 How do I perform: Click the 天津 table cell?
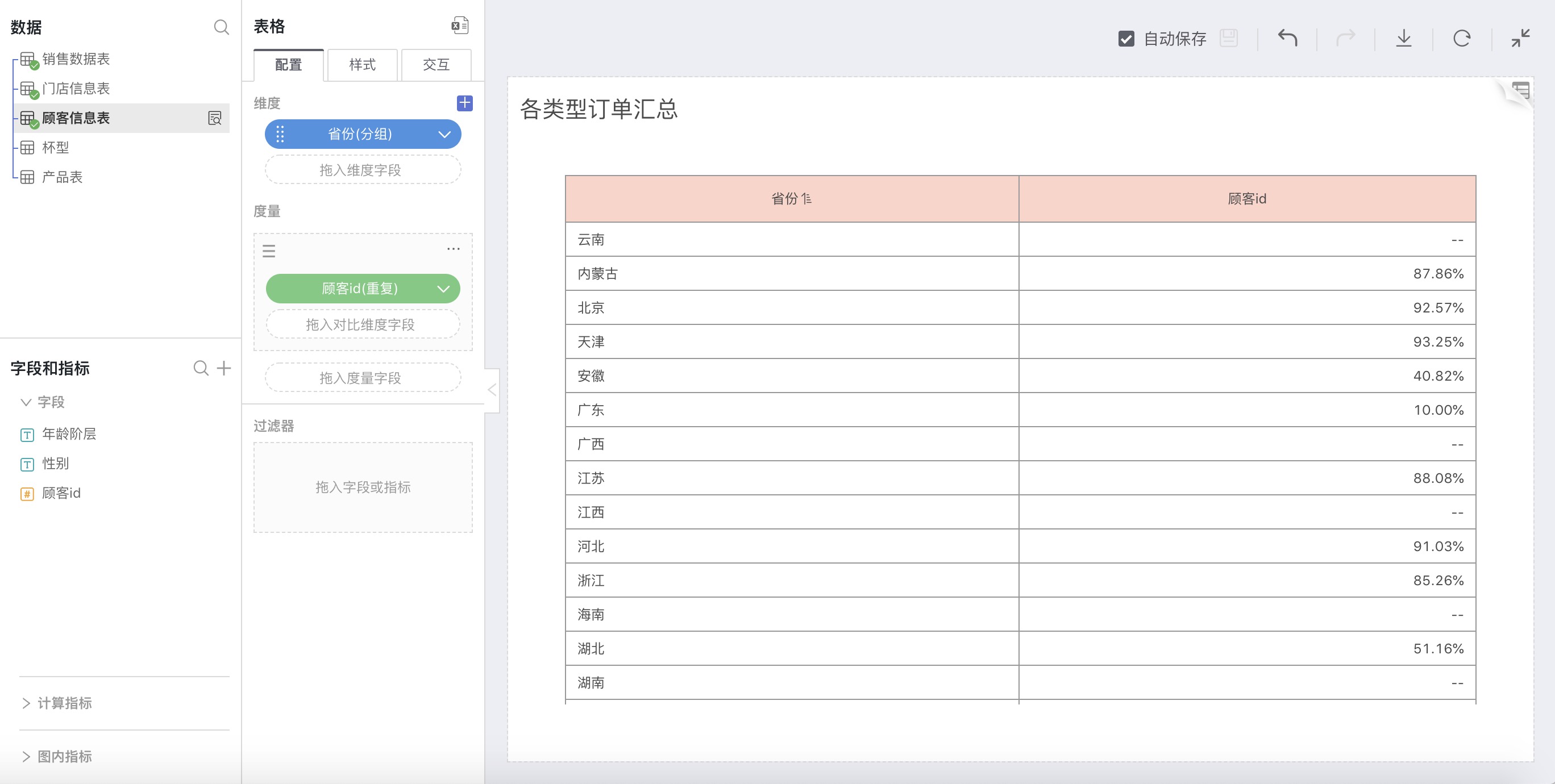click(x=792, y=341)
